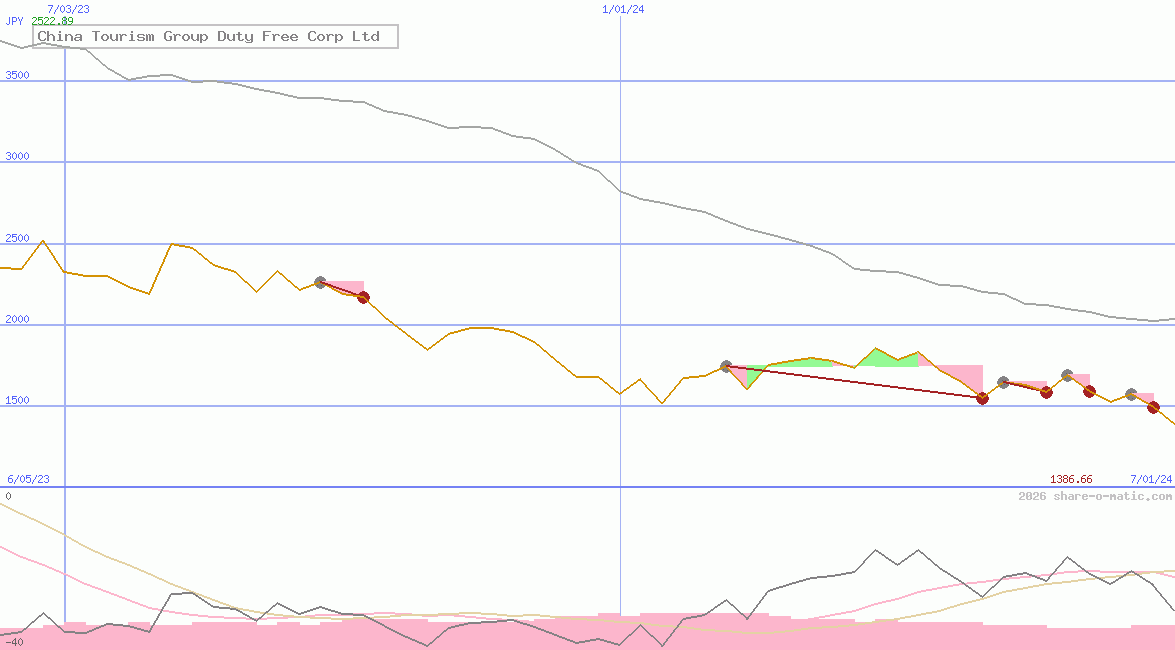1175x650 pixels.
Task: Select the 1/01/24 date marker label
Action: (x=623, y=9)
